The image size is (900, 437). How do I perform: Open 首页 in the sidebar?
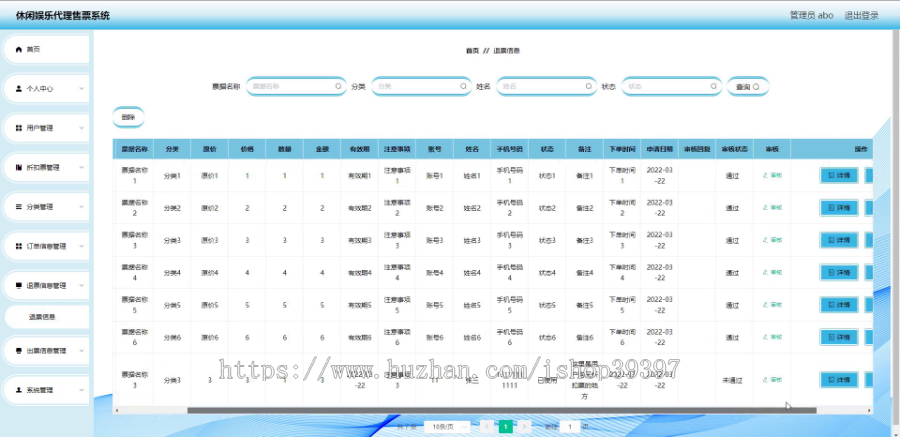tap(46, 49)
